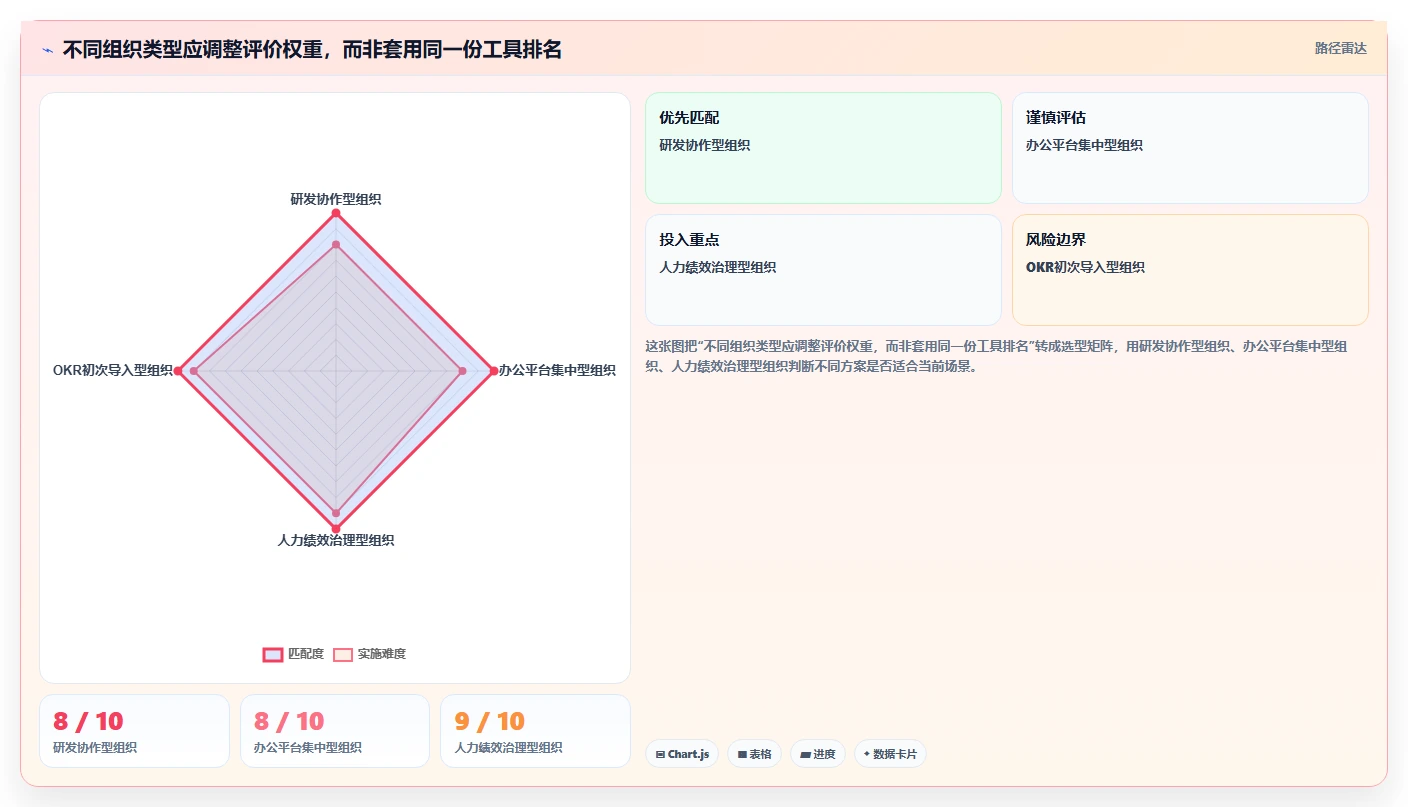This screenshot has height=807, width=1408.
Task: Click the sparkle icon in 数据卡片 tag
Action: coord(867,754)
